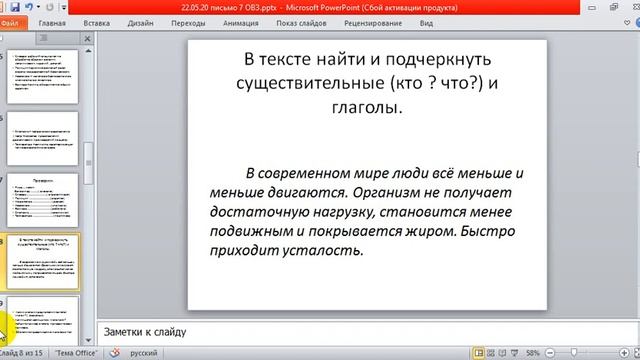
Task: Open the Переходы ribbon tab
Action: [188, 23]
